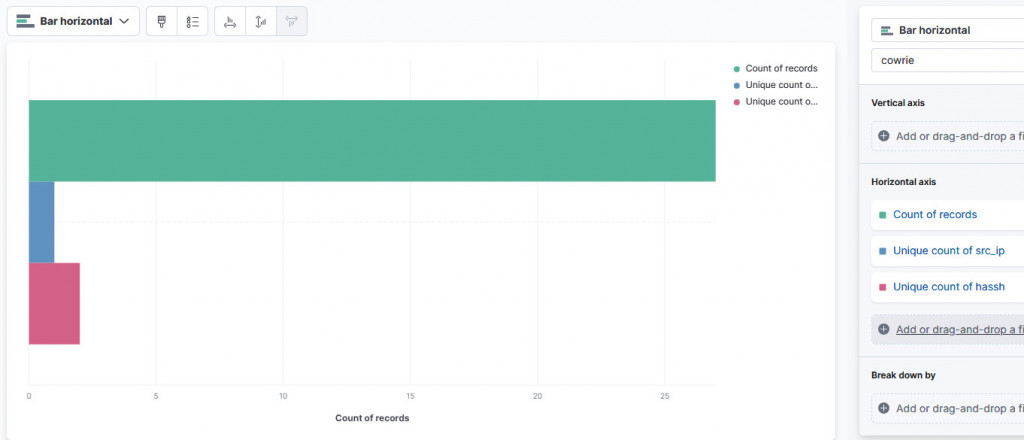Open Unique count of src_ip dimension

coord(948,251)
